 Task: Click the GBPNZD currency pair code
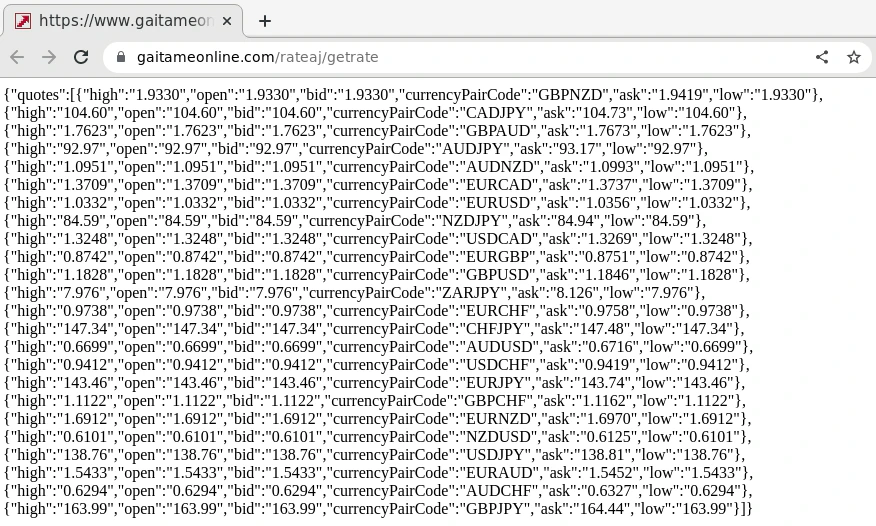point(570,94)
